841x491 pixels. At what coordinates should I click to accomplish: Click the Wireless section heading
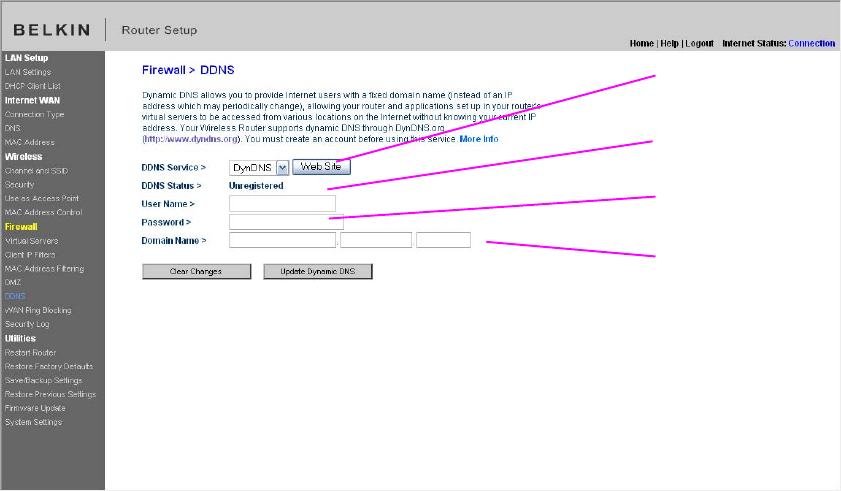point(24,157)
